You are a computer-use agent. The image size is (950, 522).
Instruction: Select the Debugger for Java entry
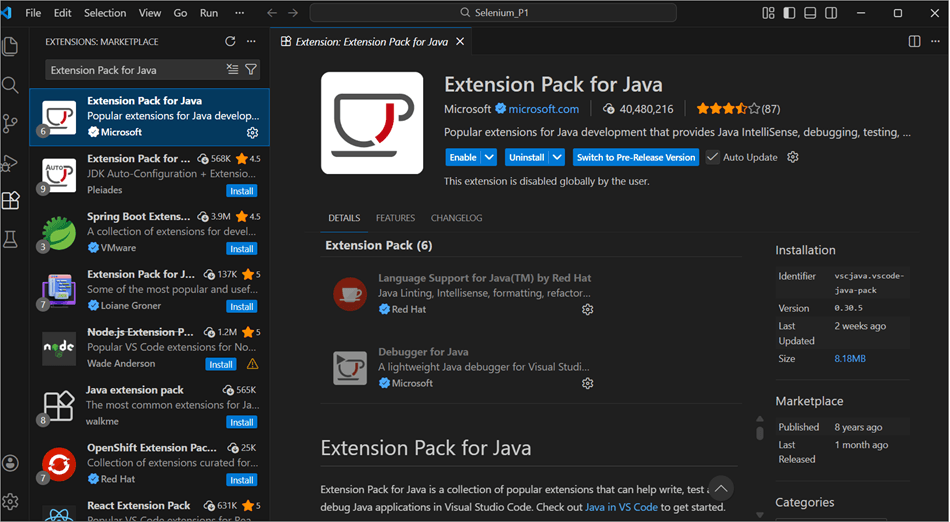coord(463,368)
